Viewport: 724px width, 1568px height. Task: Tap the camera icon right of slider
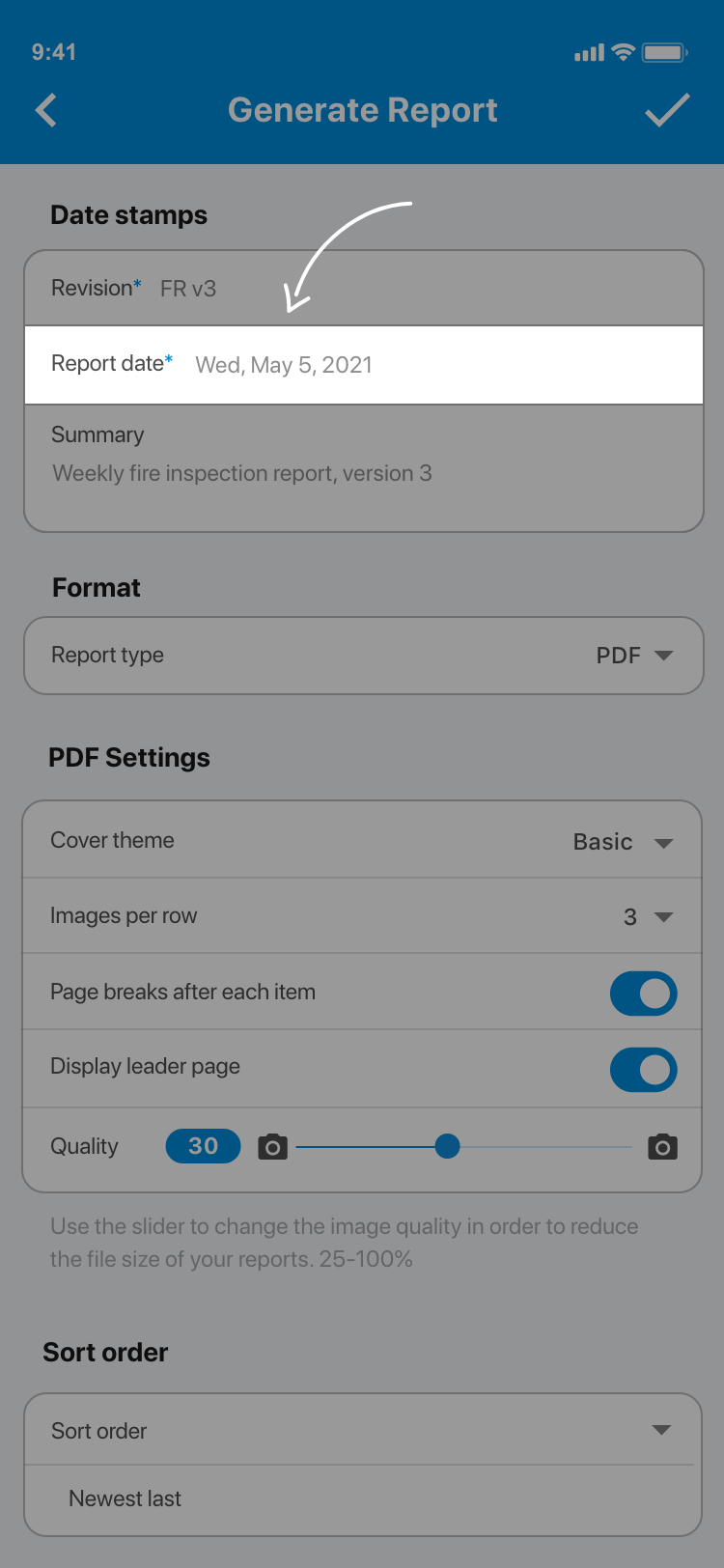[662, 1147]
